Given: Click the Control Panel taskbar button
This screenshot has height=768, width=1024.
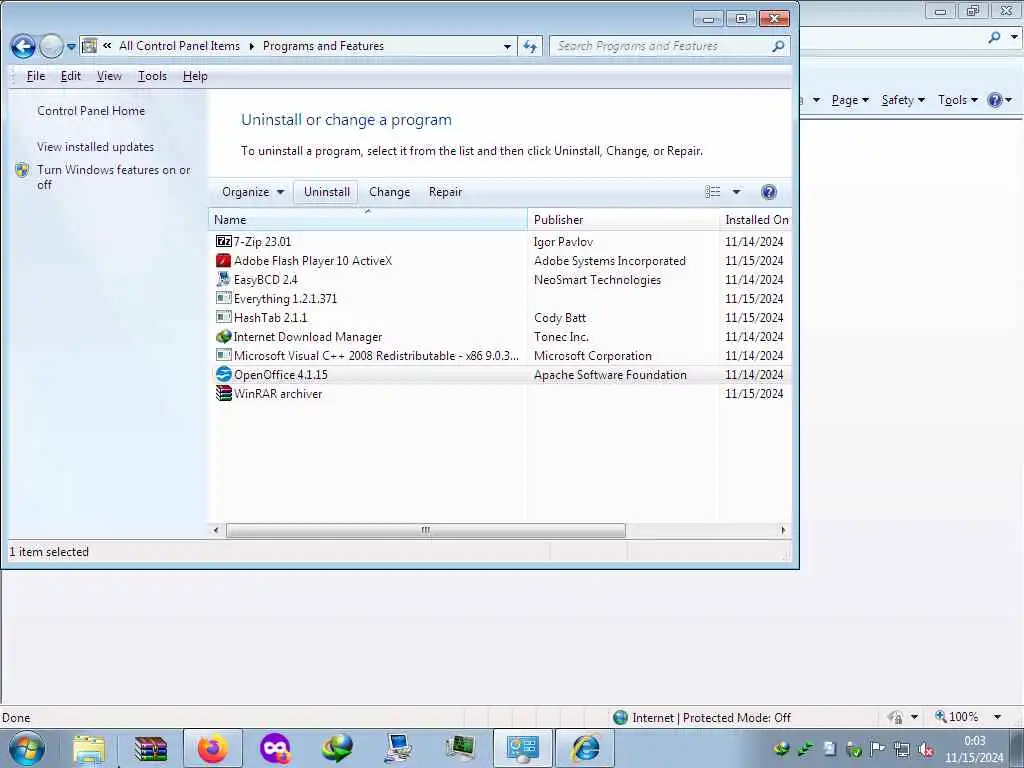Looking at the screenshot, I should pyautogui.click(x=522, y=748).
